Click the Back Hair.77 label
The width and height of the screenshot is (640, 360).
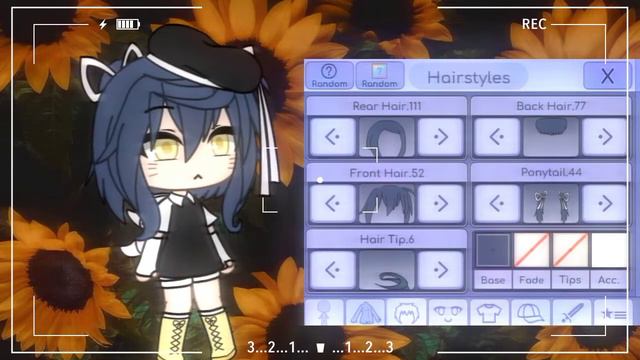coord(551,106)
